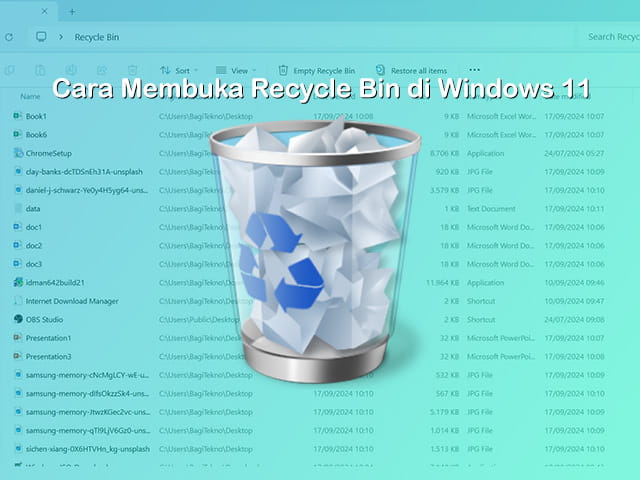Select the Presentation3 file name
The height and width of the screenshot is (480, 640).
click(x=49, y=356)
